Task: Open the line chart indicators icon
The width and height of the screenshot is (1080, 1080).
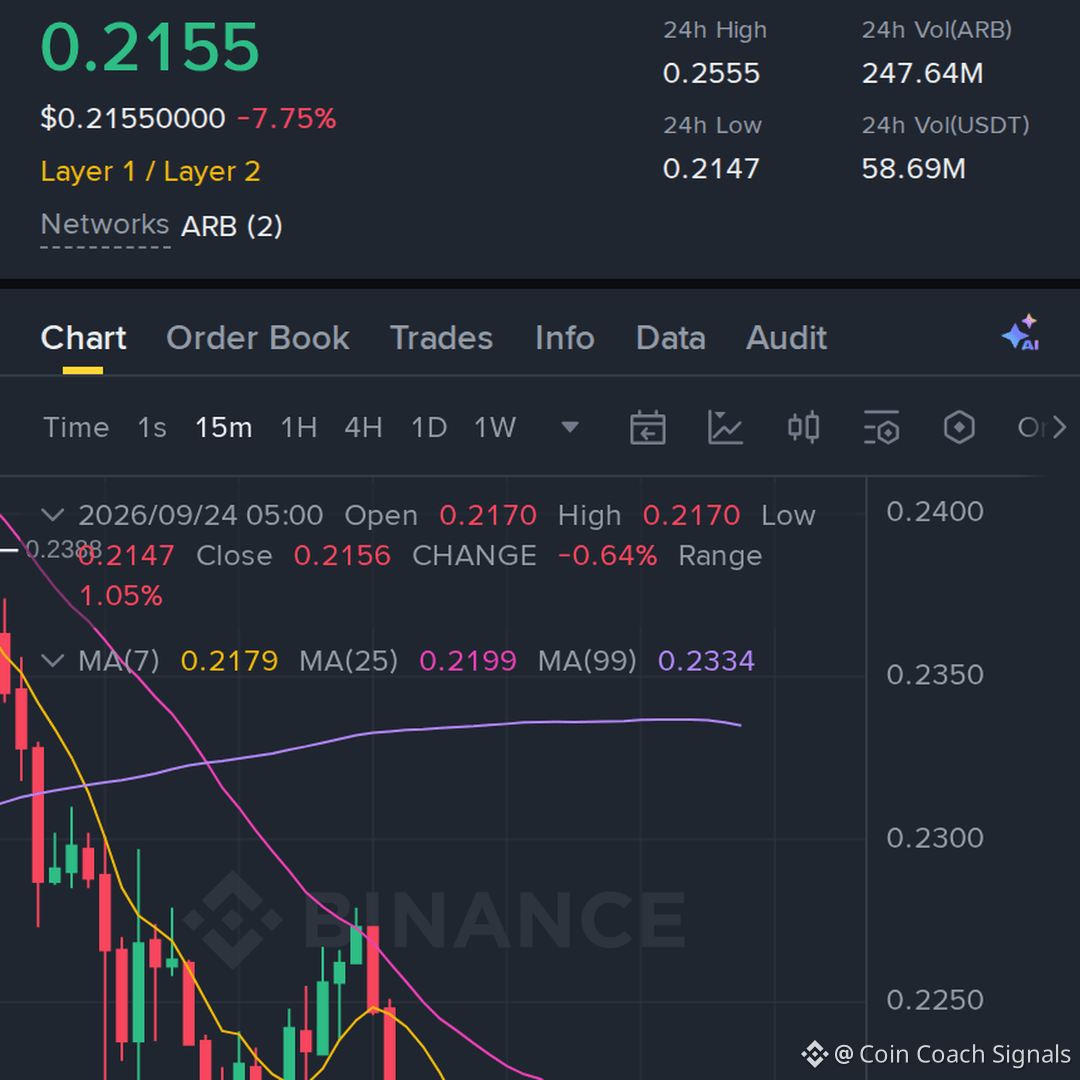Action: [725, 428]
